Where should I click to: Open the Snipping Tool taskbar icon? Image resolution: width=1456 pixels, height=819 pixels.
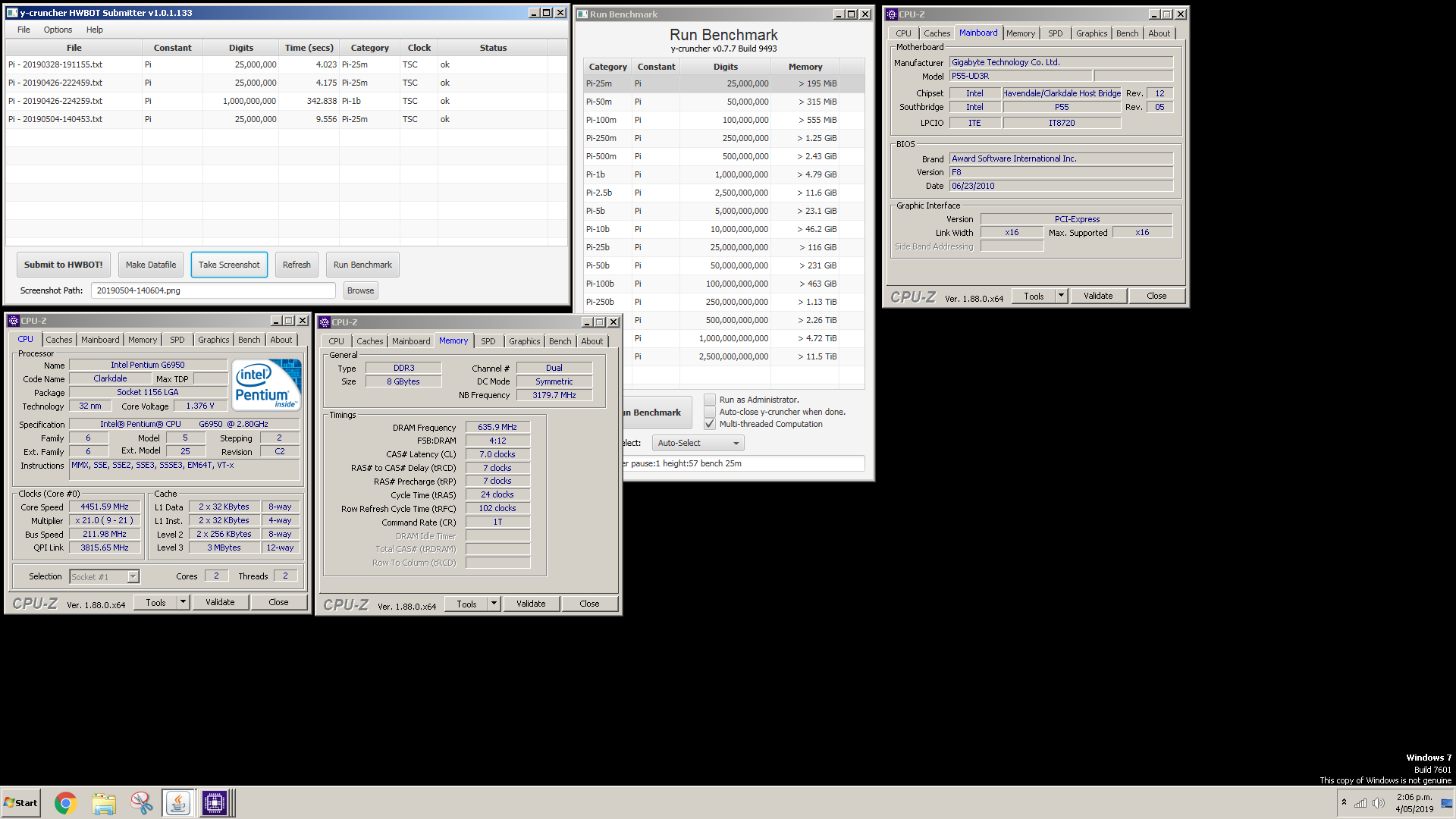click(x=141, y=803)
